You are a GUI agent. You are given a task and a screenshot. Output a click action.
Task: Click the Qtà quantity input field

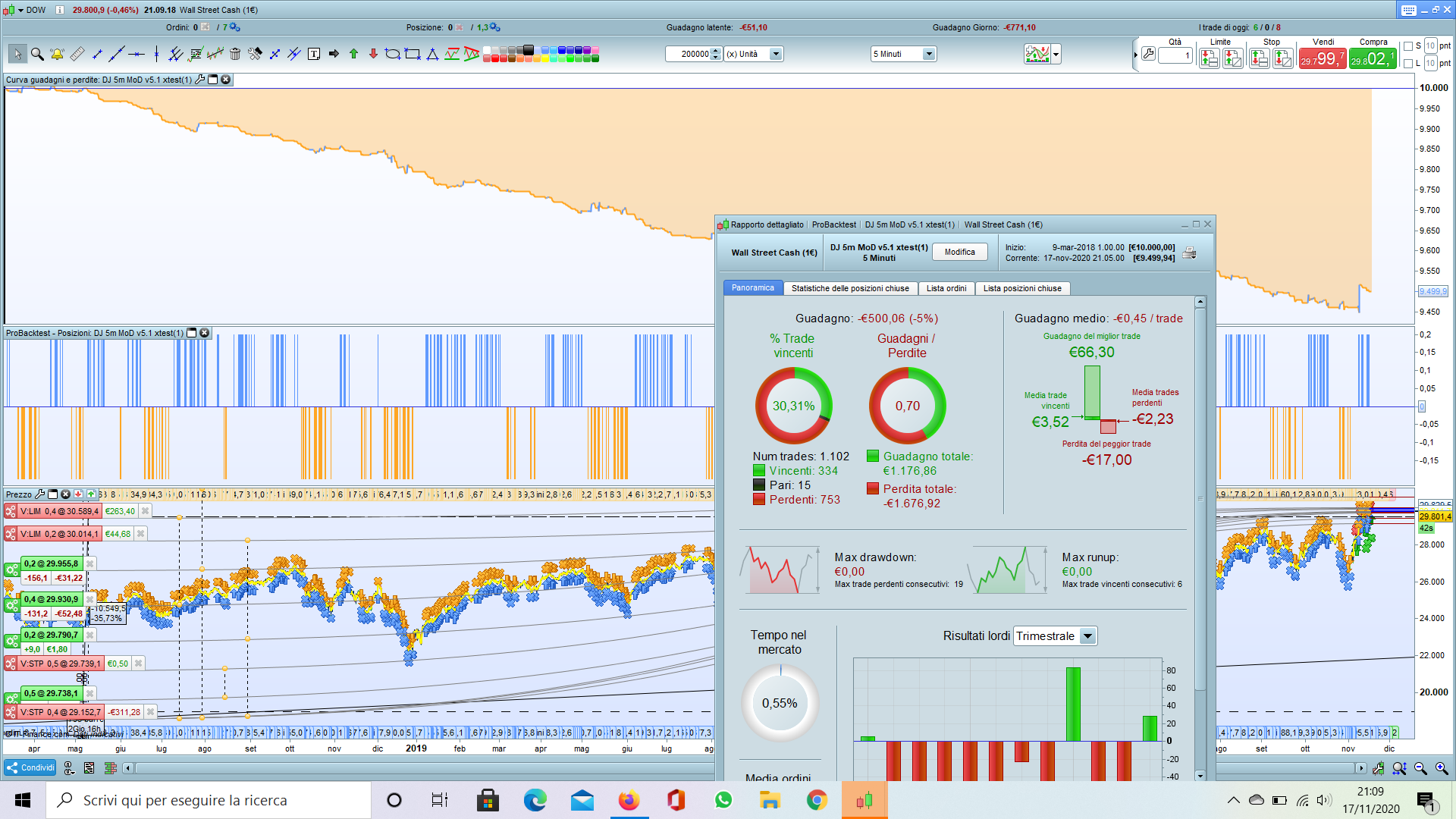[x=1175, y=55]
